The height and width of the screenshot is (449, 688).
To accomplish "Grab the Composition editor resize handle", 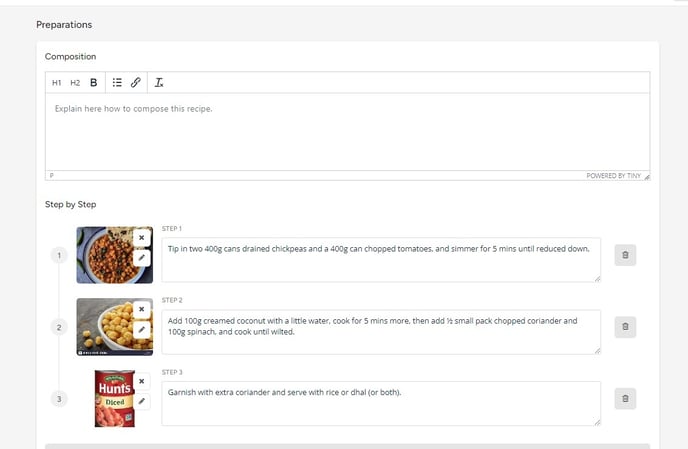I will 647,176.
